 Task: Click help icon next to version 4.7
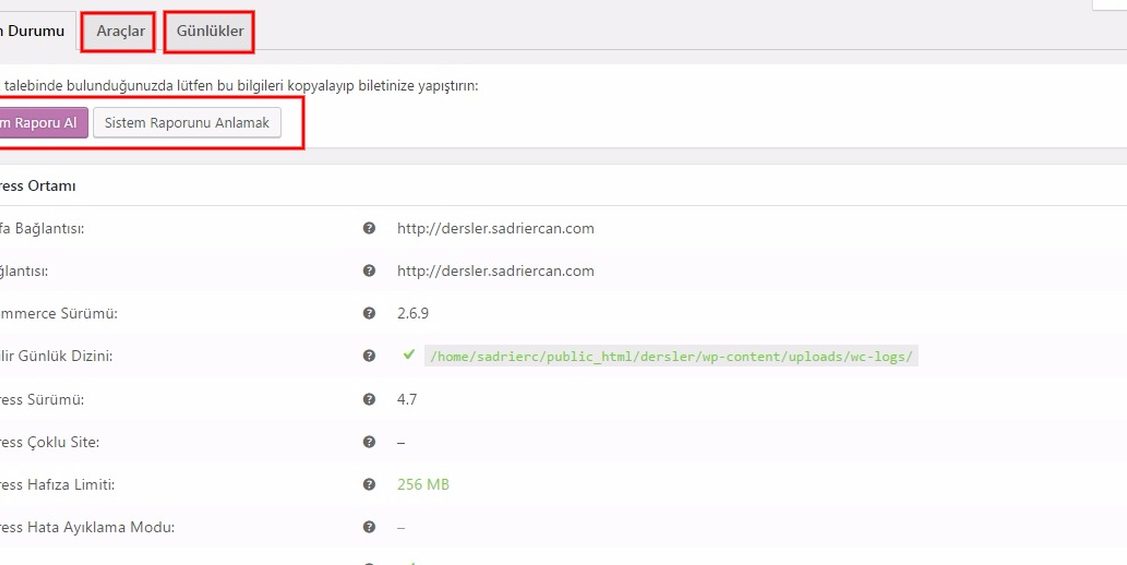point(369,399)
